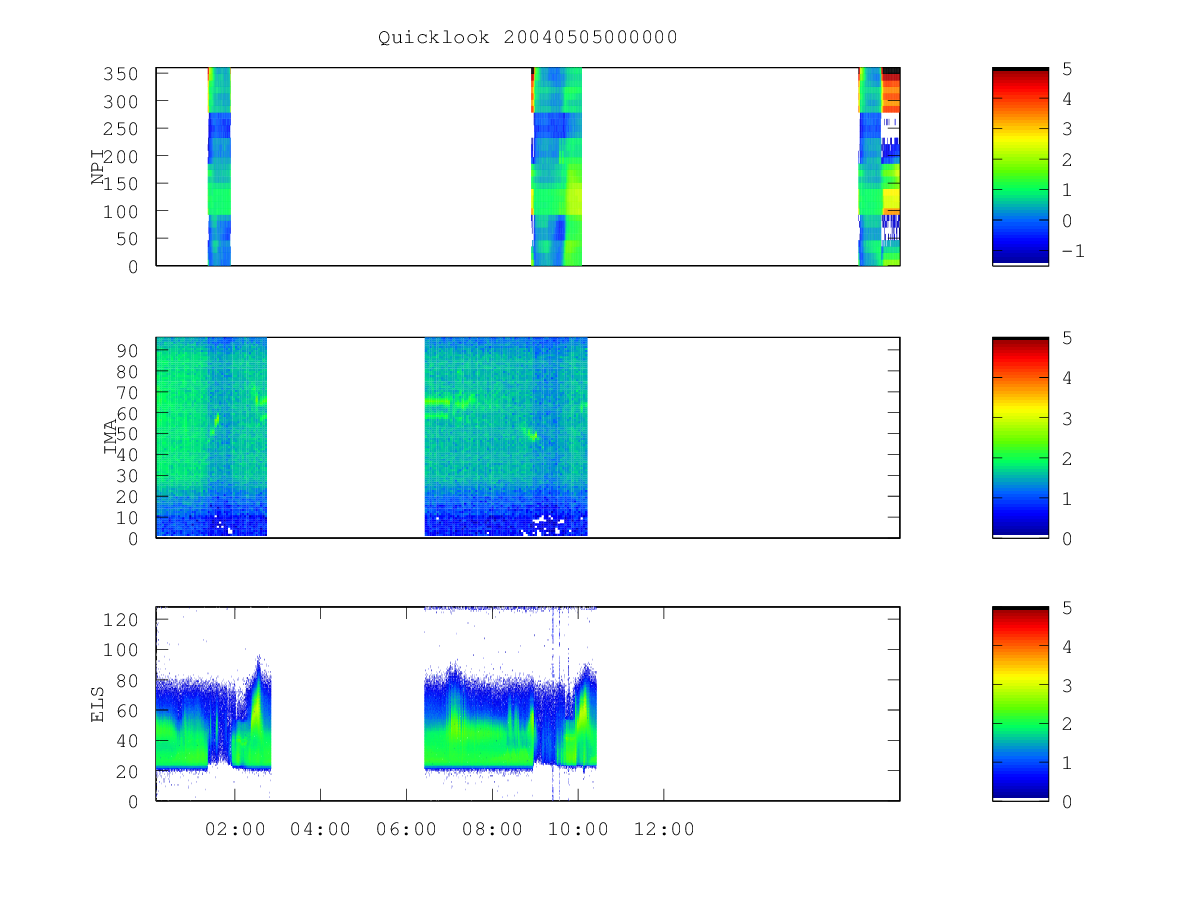
Task: Click the 4 label on ELS colorbar
Action: pos(1067,646)
